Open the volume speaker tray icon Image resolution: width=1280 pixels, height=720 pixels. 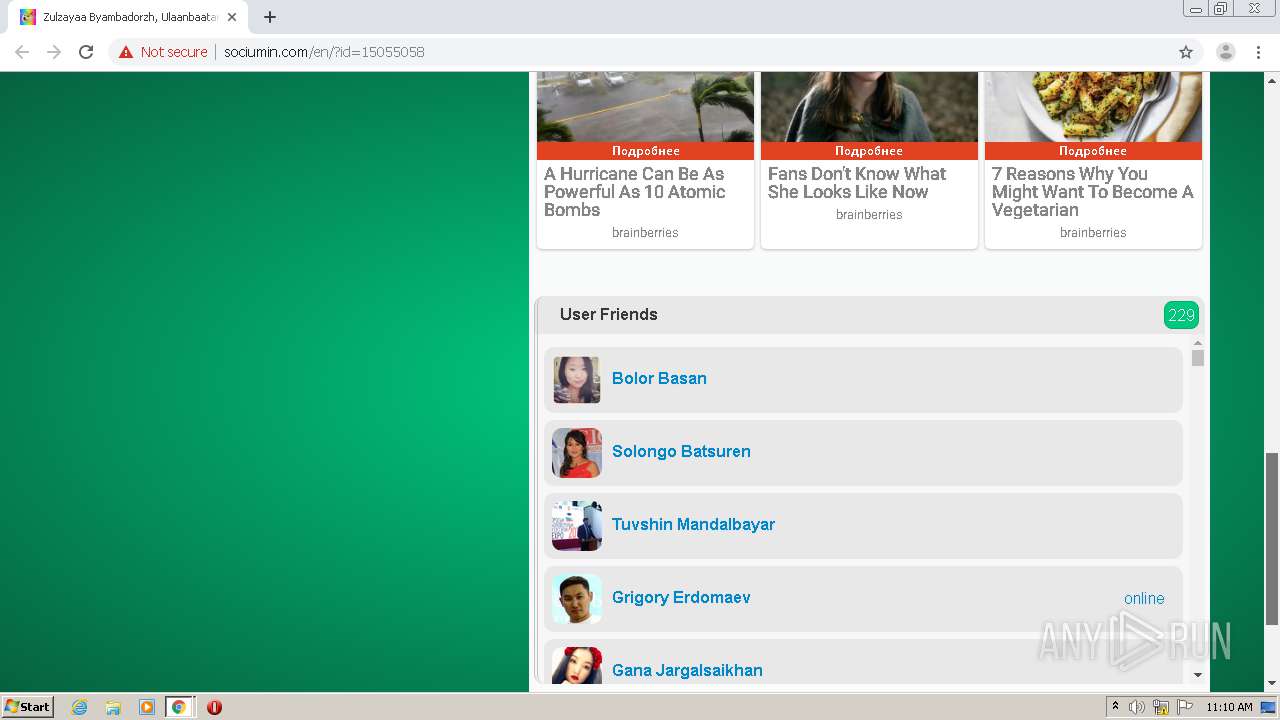[x=1137, y=707]
